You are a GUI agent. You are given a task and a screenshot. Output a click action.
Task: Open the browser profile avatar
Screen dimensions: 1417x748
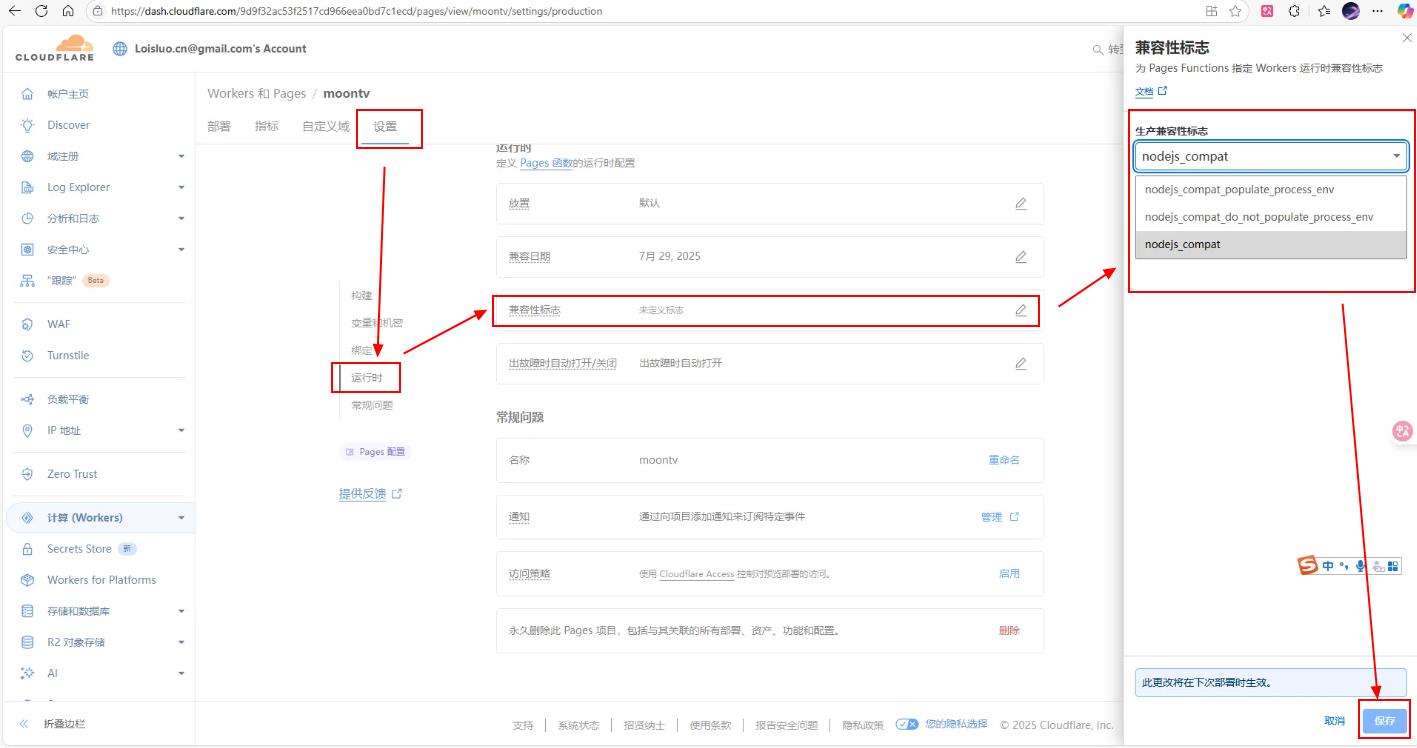pyautogui.click(x=1351, y=11)
